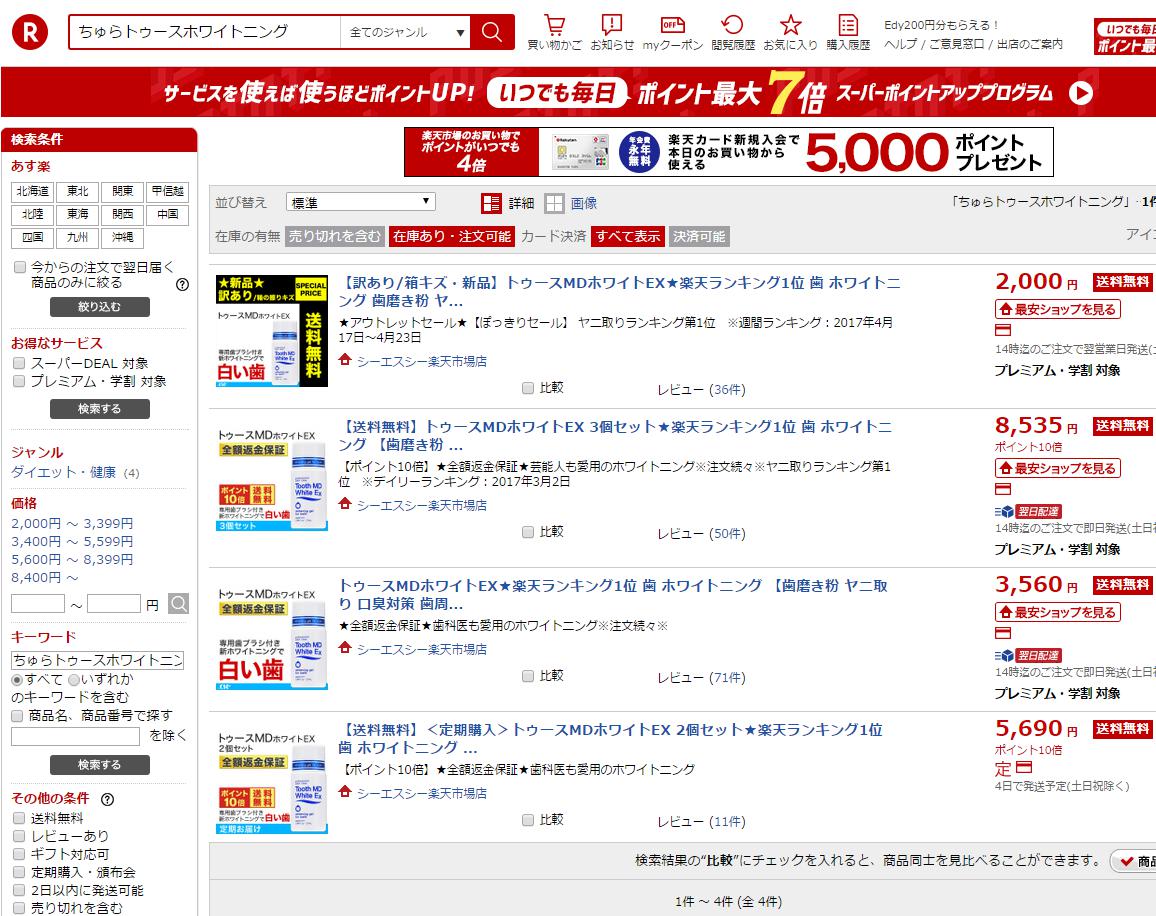Click shop house icon for 3,560円 item
Viewport: 1156px width, 916px height.
click(344, 648)
